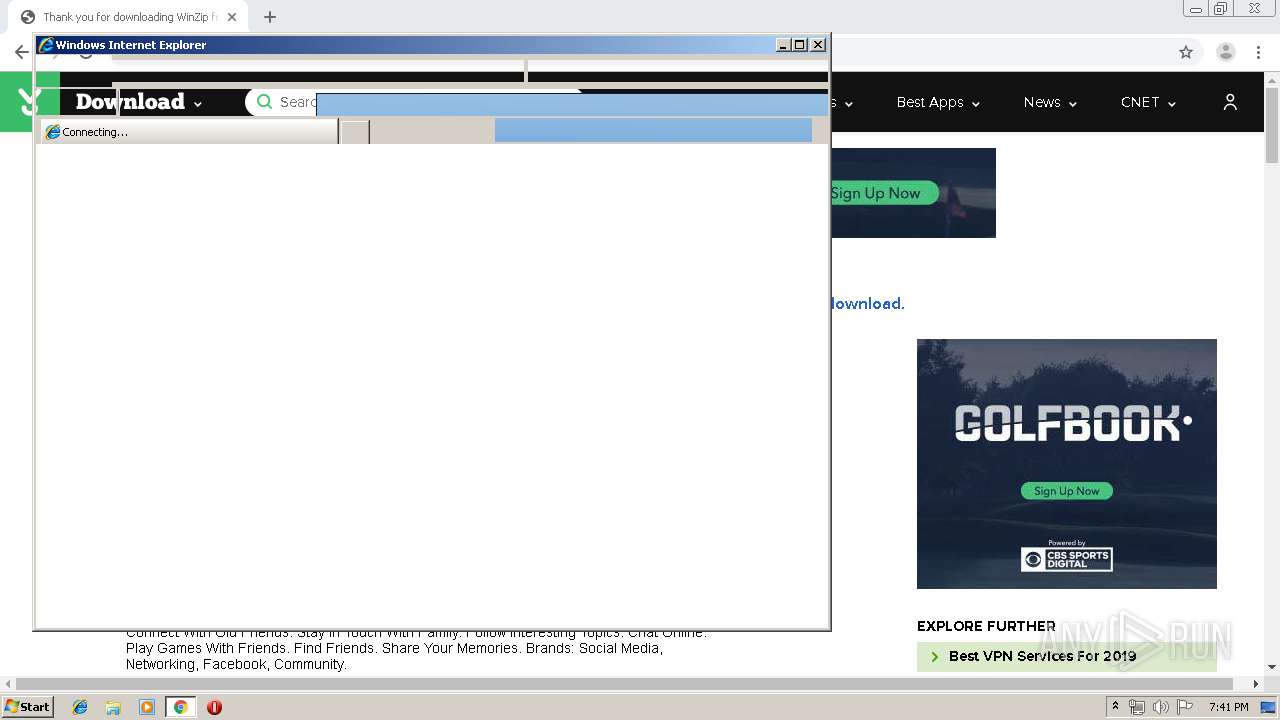Viewport: 1280px width, 720px height.
Task: Click Sign Up Now in top banner ad
Action: point(884,193)
